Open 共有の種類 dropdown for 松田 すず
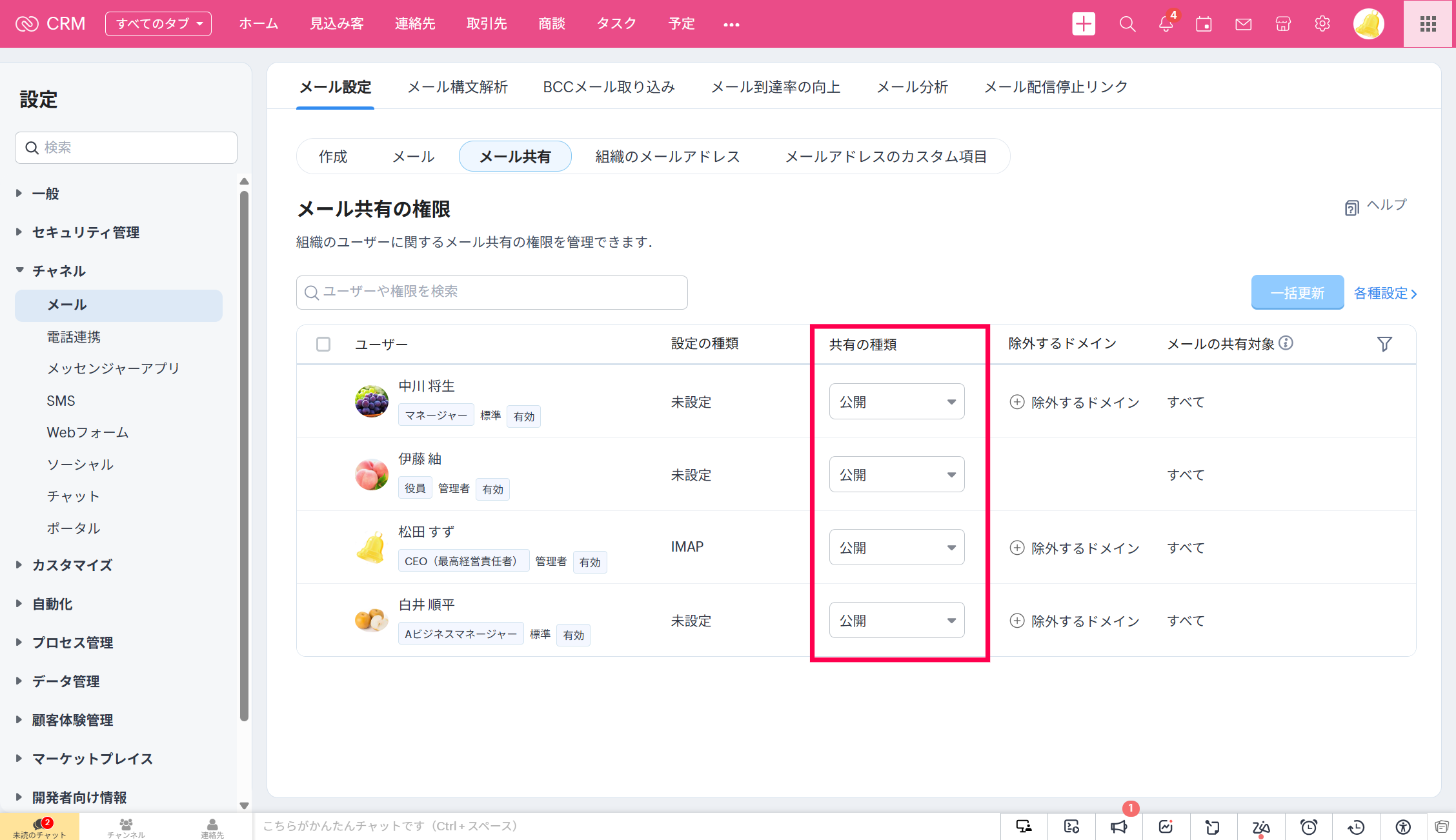 click(896, 547)
